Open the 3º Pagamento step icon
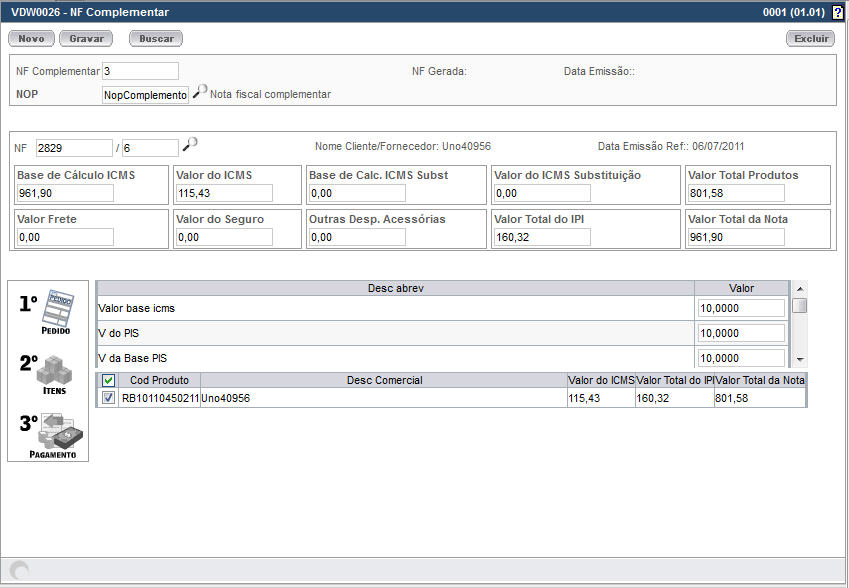This screenshot has width=849, height=588. click(x=52, y=435)
